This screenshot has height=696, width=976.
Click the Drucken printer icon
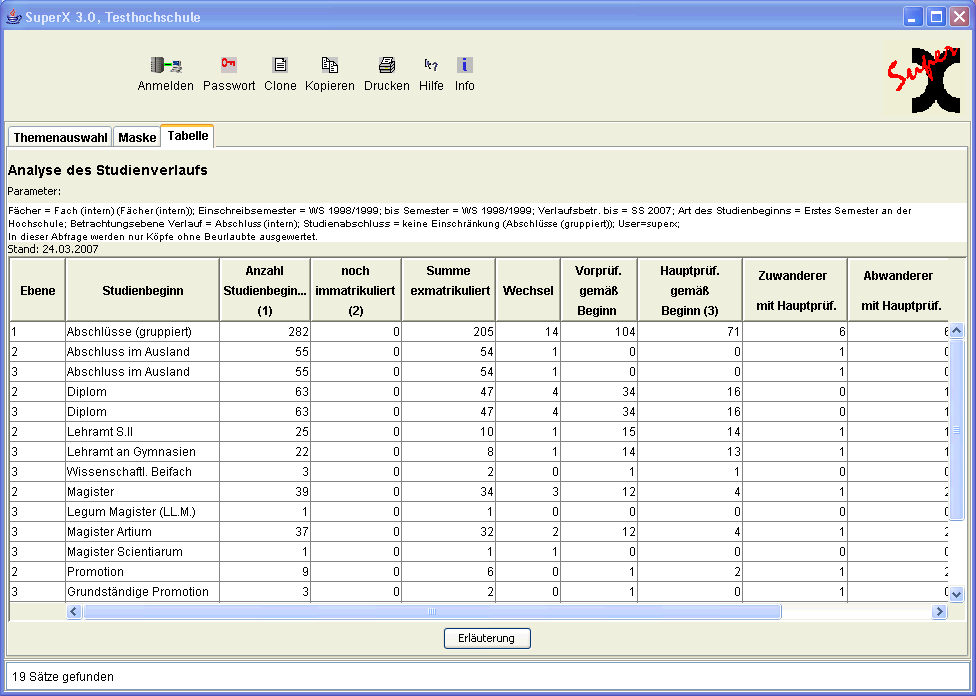(x=386, y=66)
